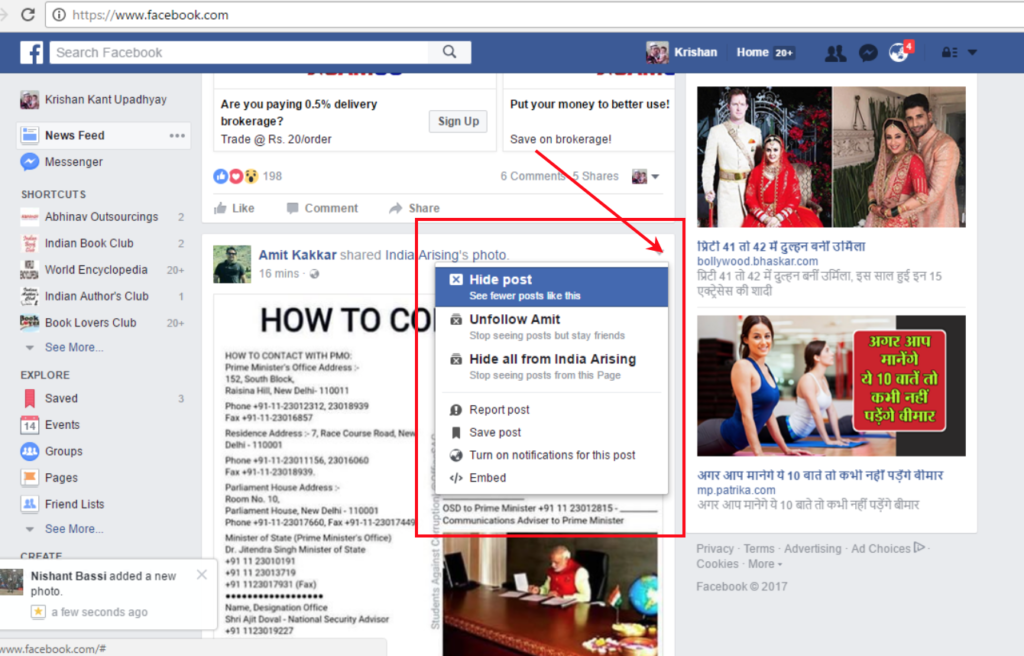Open Events calendar icon under Explore
Image resolution: width=1024 pixels, height=656 pixels.
[x=31, y=425]
